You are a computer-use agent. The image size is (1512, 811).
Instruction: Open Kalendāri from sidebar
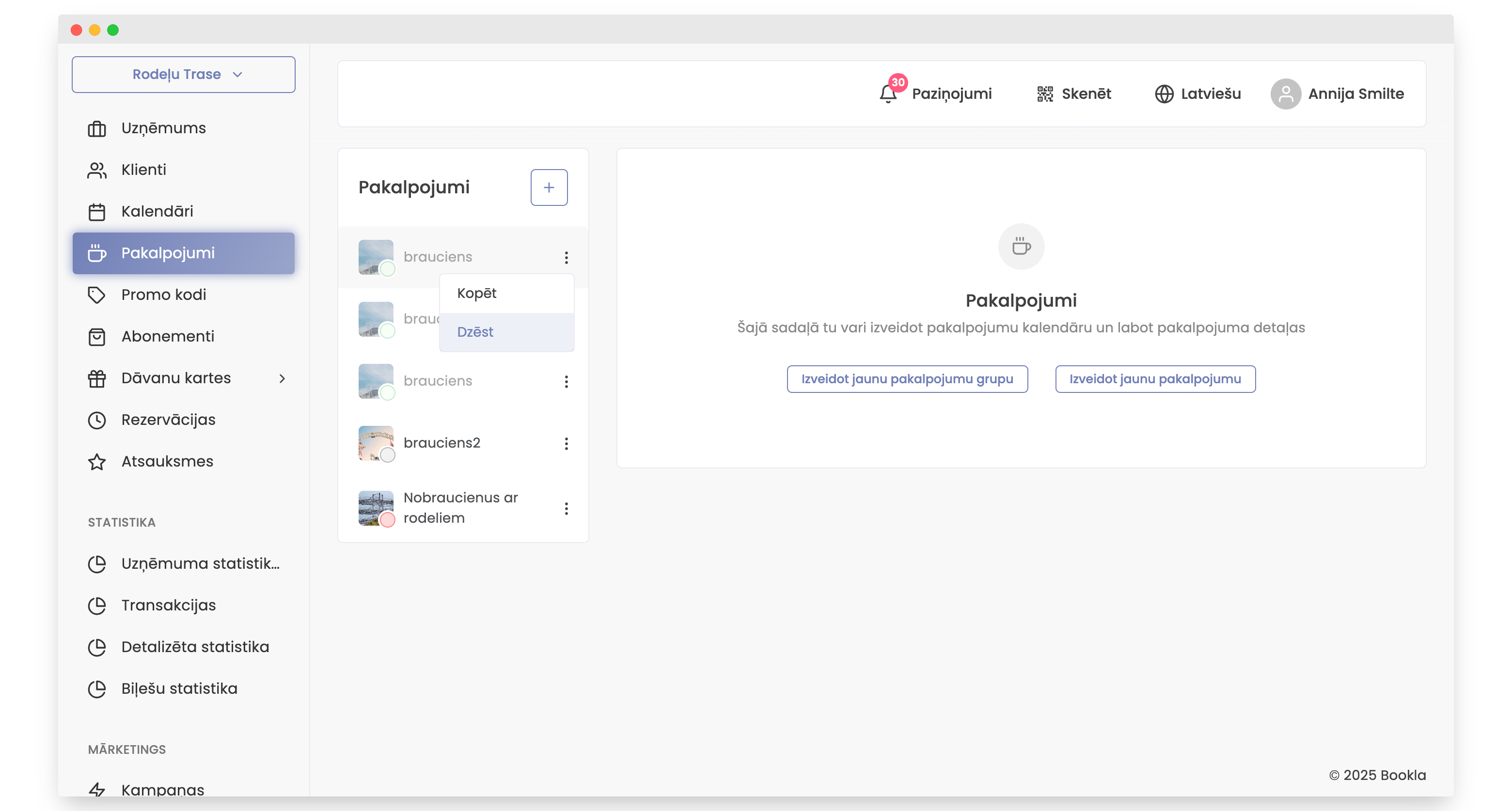pos(157,211)
